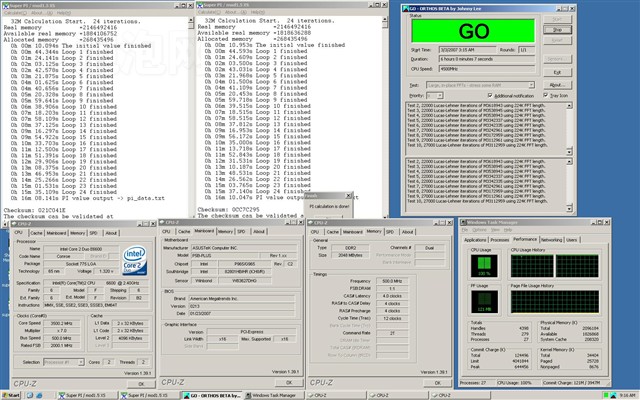Open the Task Manager View menu
Screen dimensions: 640x400
click(x=495, y=230)
